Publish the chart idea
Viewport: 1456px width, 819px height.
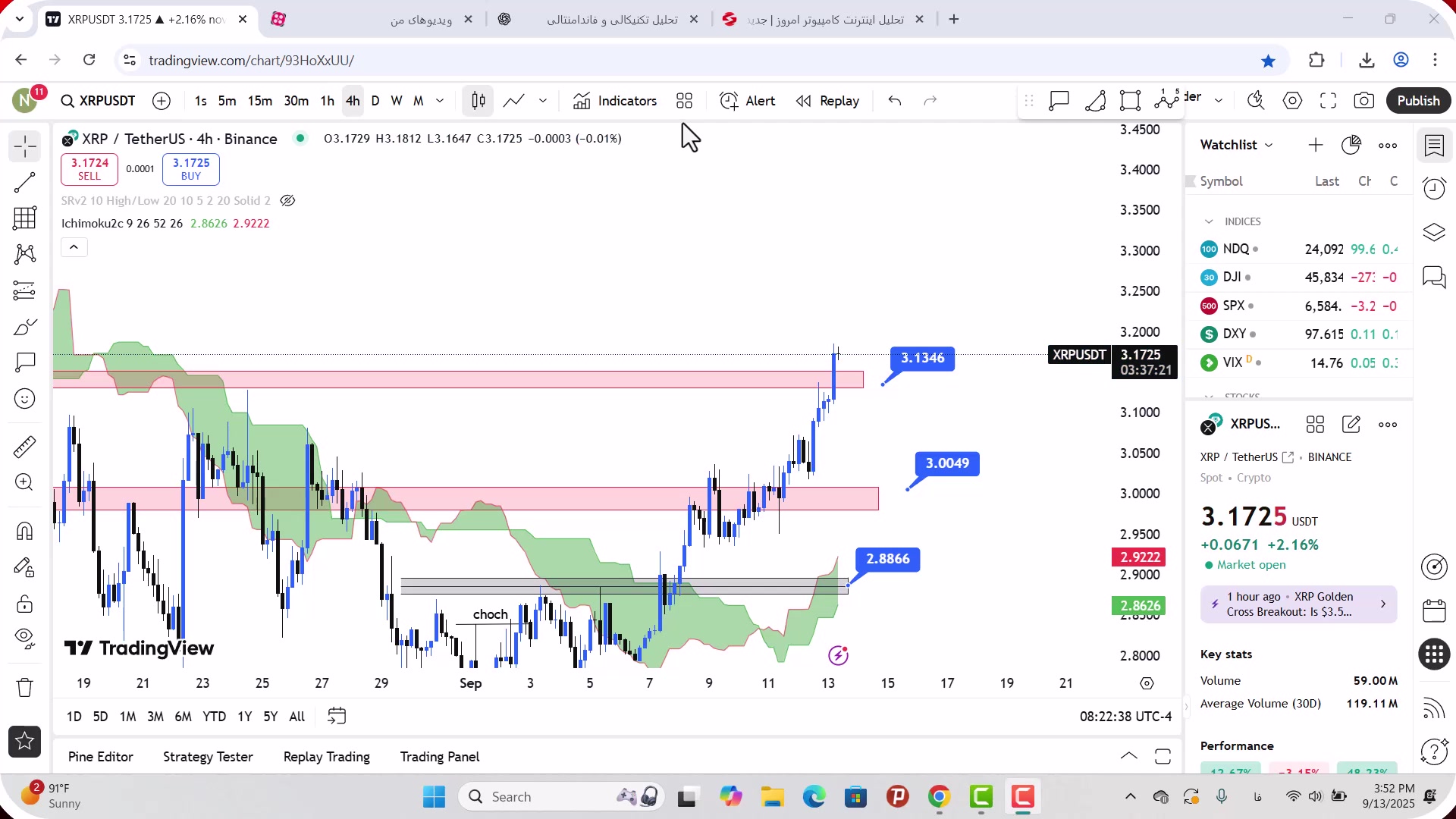1419,101
